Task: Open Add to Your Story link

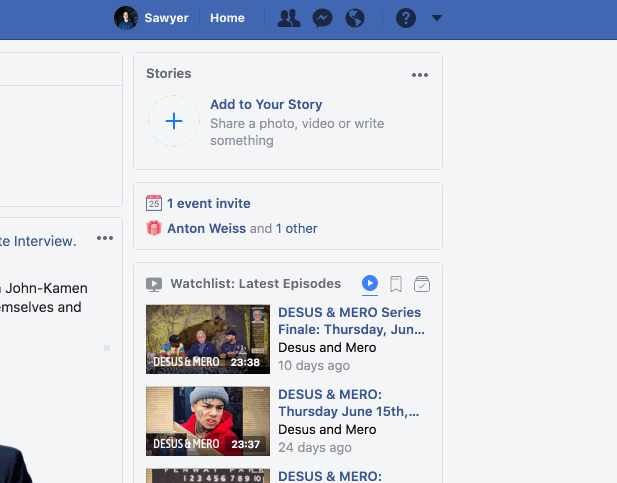Action: (x=266, y=104)
